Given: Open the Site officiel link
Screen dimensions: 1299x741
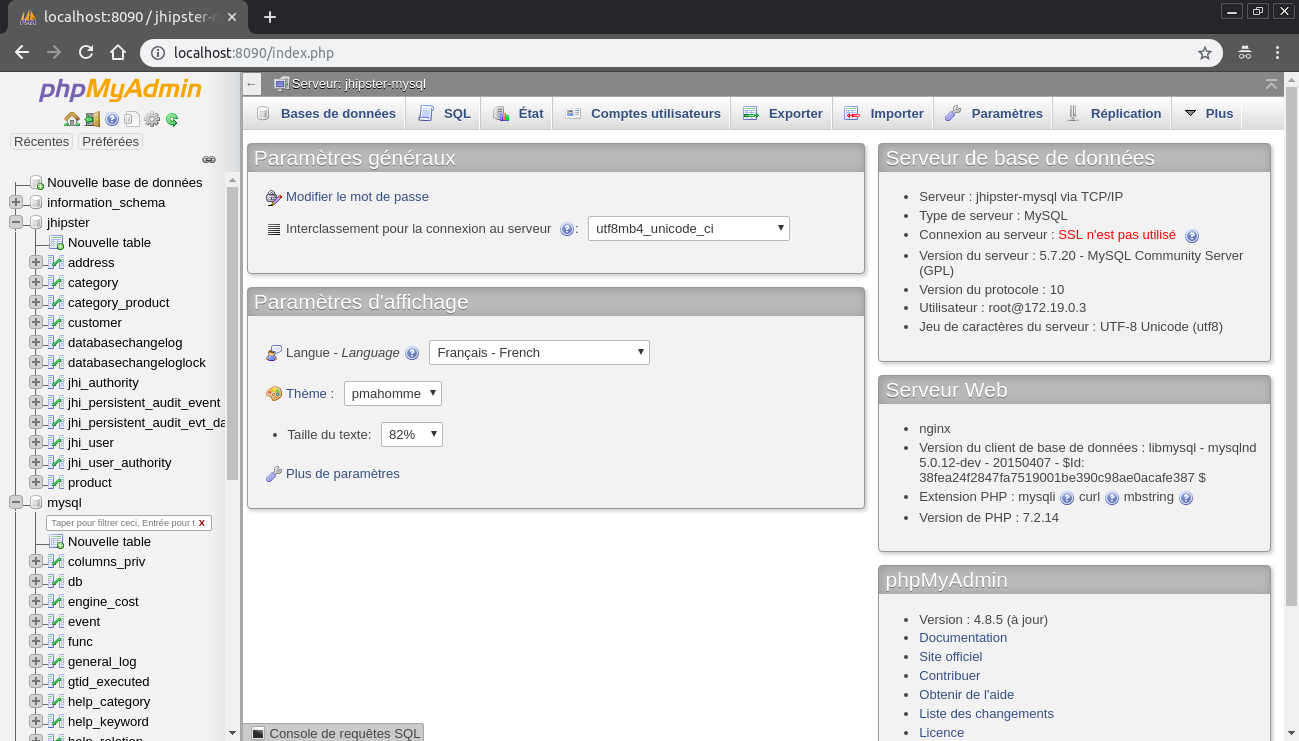Looking at the screenshot, I should [x=951, y=657].
